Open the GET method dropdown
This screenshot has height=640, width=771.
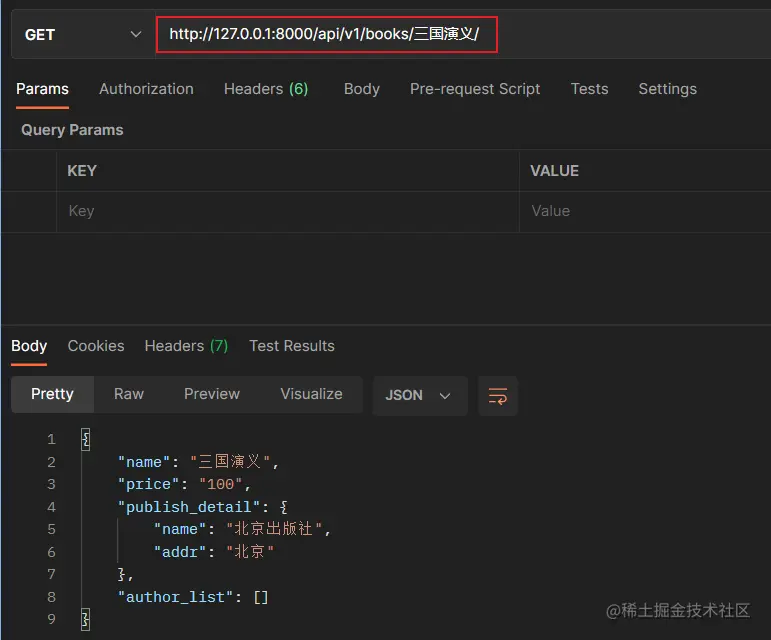83,34
